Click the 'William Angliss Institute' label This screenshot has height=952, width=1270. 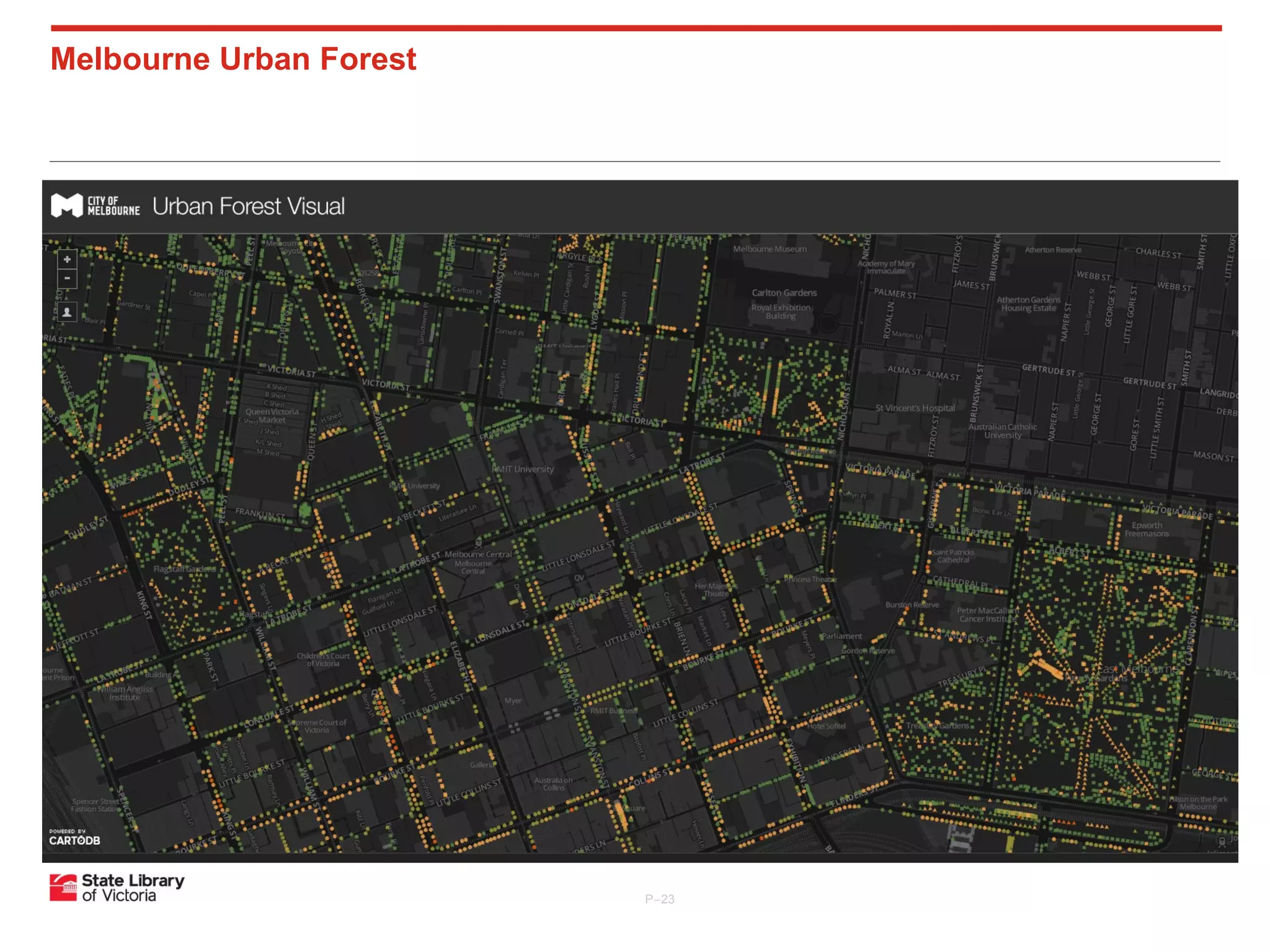125,693
